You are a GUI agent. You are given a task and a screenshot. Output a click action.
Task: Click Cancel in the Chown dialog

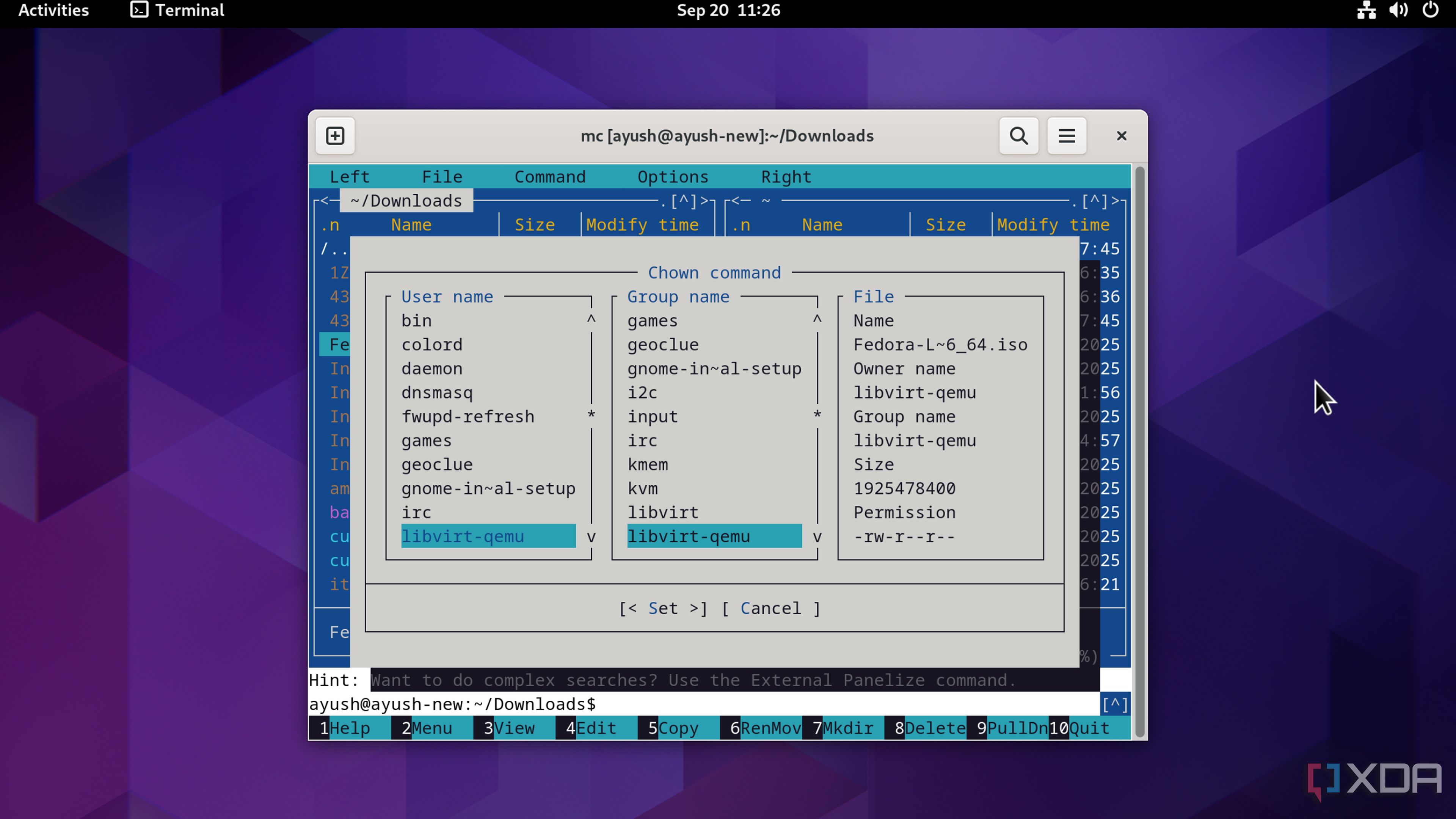pos(770,608)
